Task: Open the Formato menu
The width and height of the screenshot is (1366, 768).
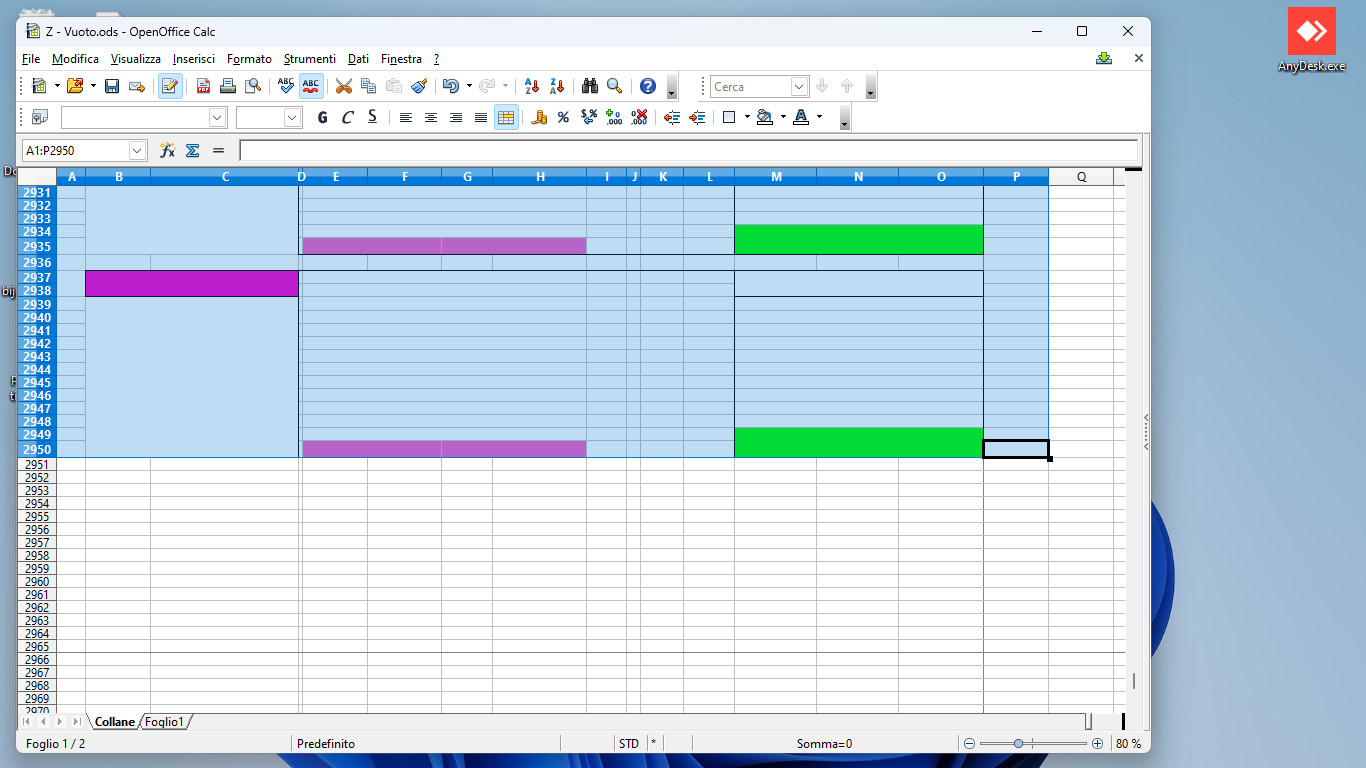Action: click(249, 59)
